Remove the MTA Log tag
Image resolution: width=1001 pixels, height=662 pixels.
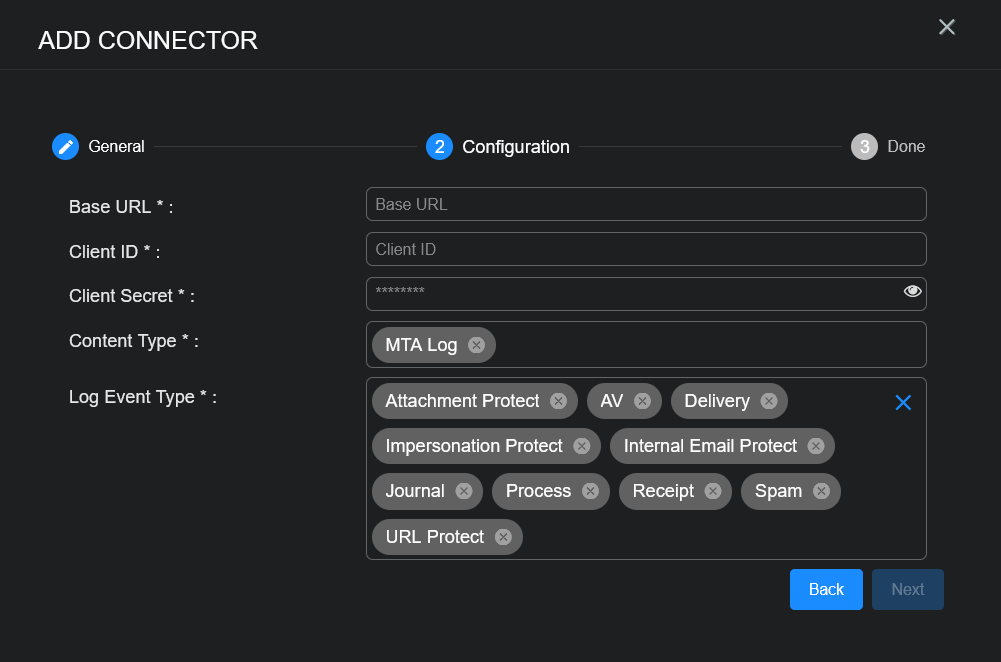click(x=476, y=345)
